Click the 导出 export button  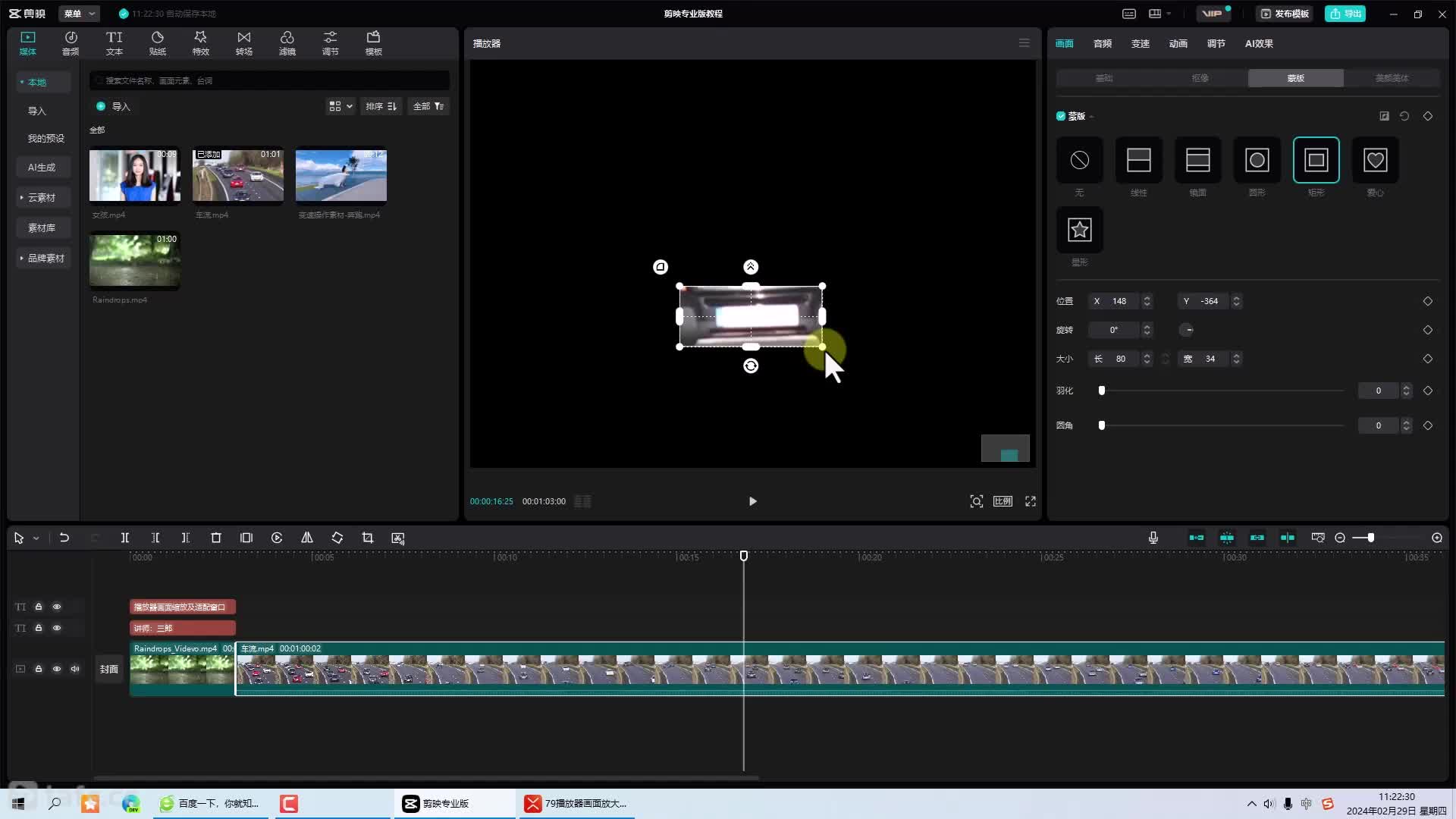point(1345,14)
